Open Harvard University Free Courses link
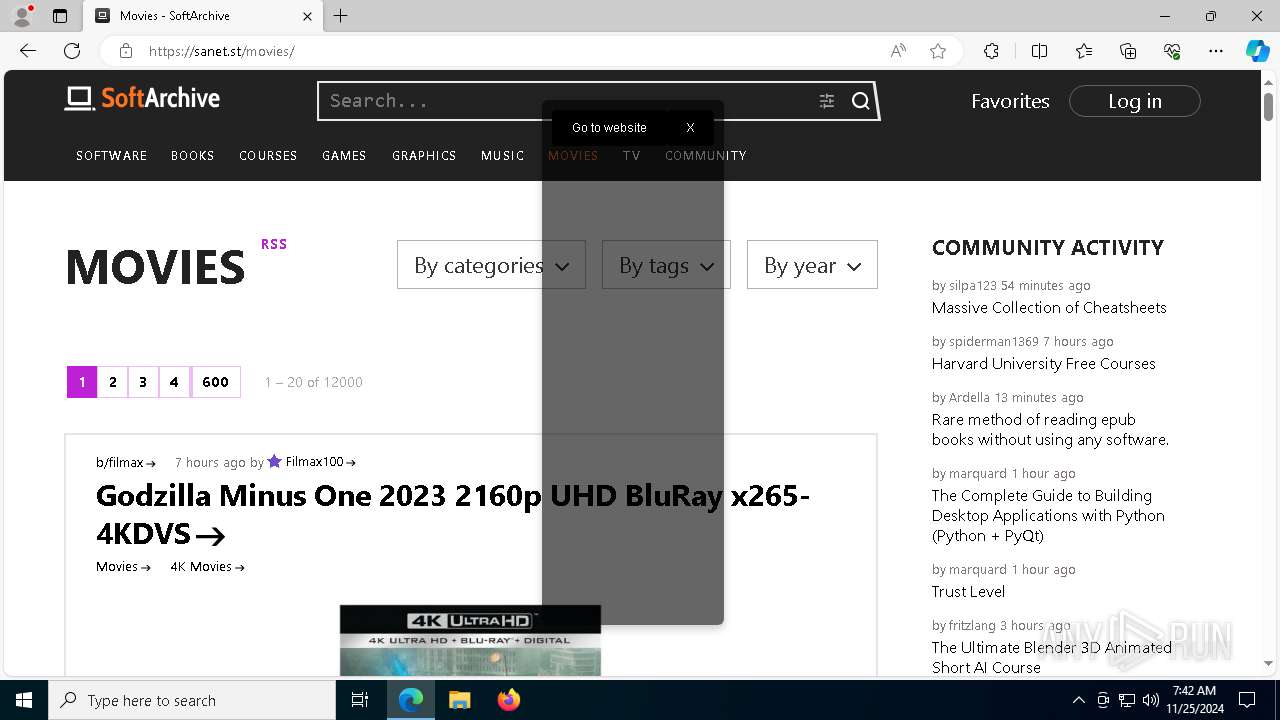The height and width of the screenshot is (720, 1280). click(1044, 364)
